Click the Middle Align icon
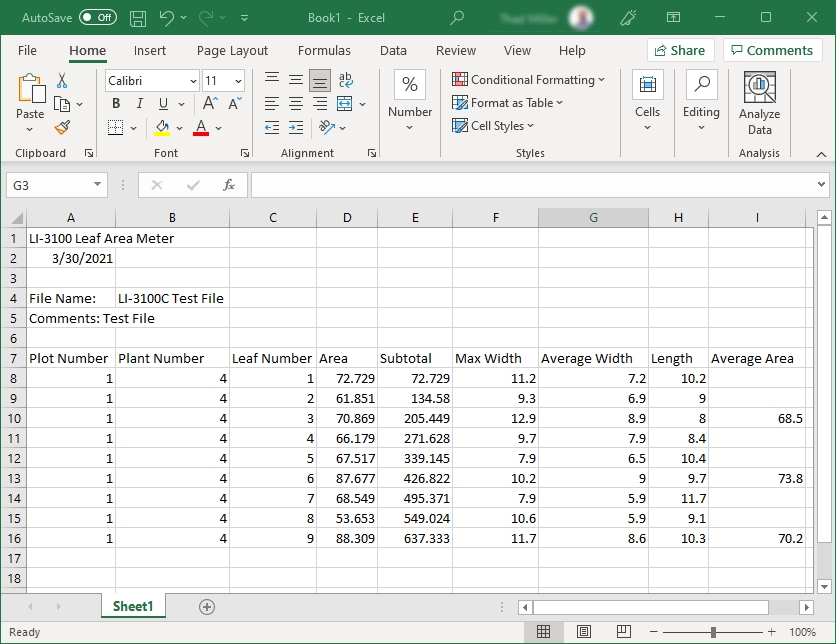 (296, 80)
